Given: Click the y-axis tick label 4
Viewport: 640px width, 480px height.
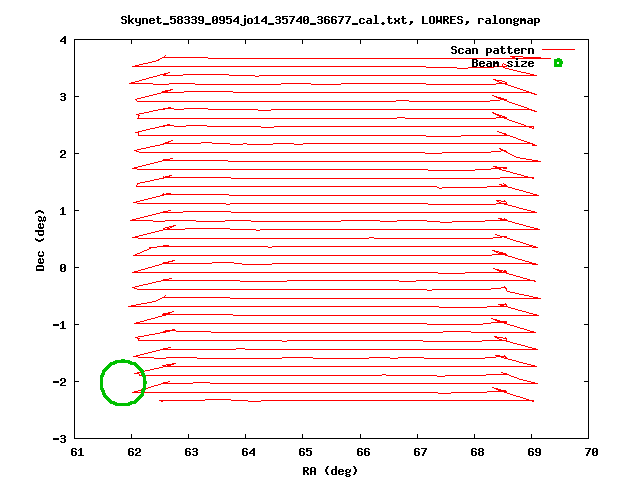Looking at the screenshot, I should 63,40.
